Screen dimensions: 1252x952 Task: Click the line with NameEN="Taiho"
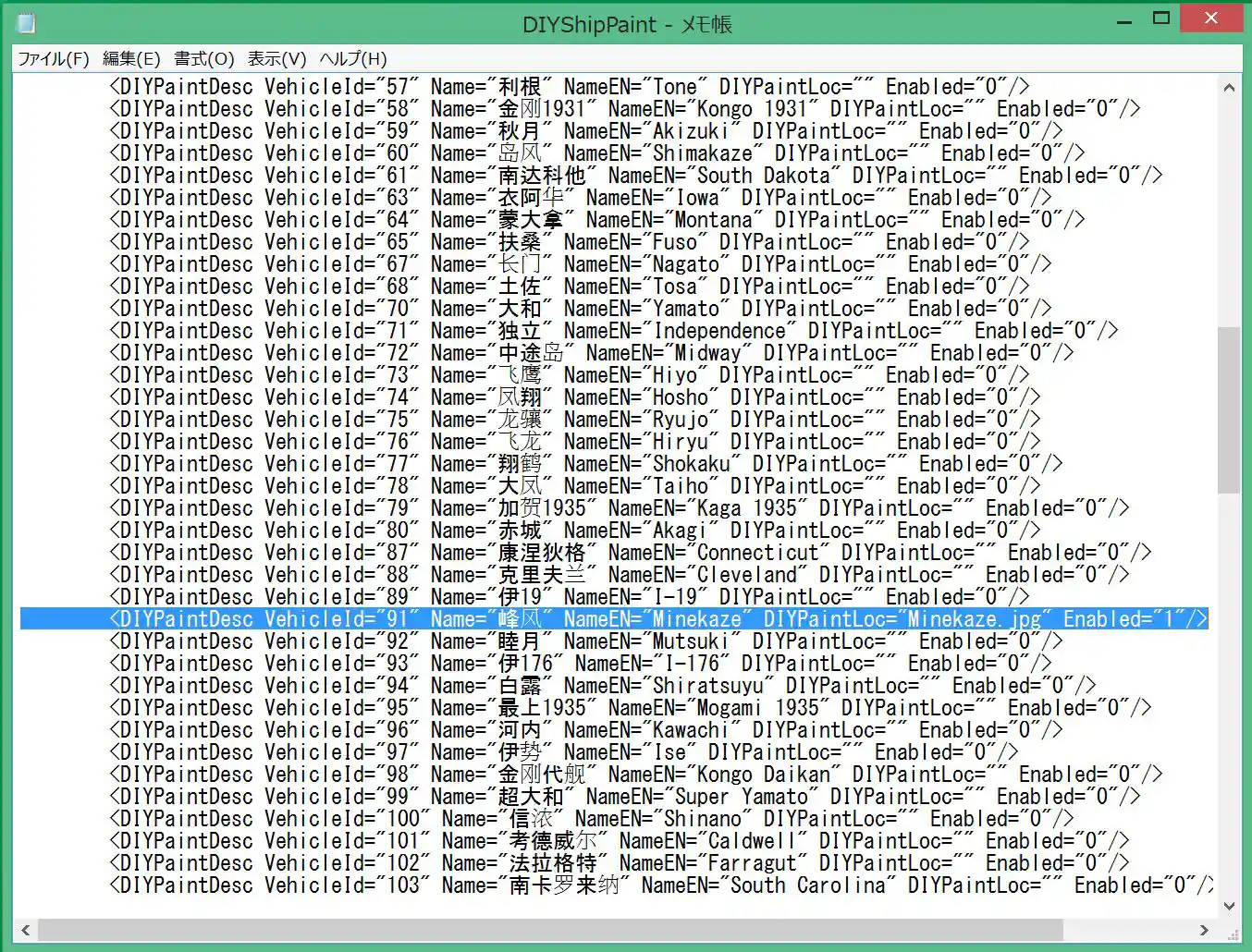pyautogui.click(x=574, y=486)
